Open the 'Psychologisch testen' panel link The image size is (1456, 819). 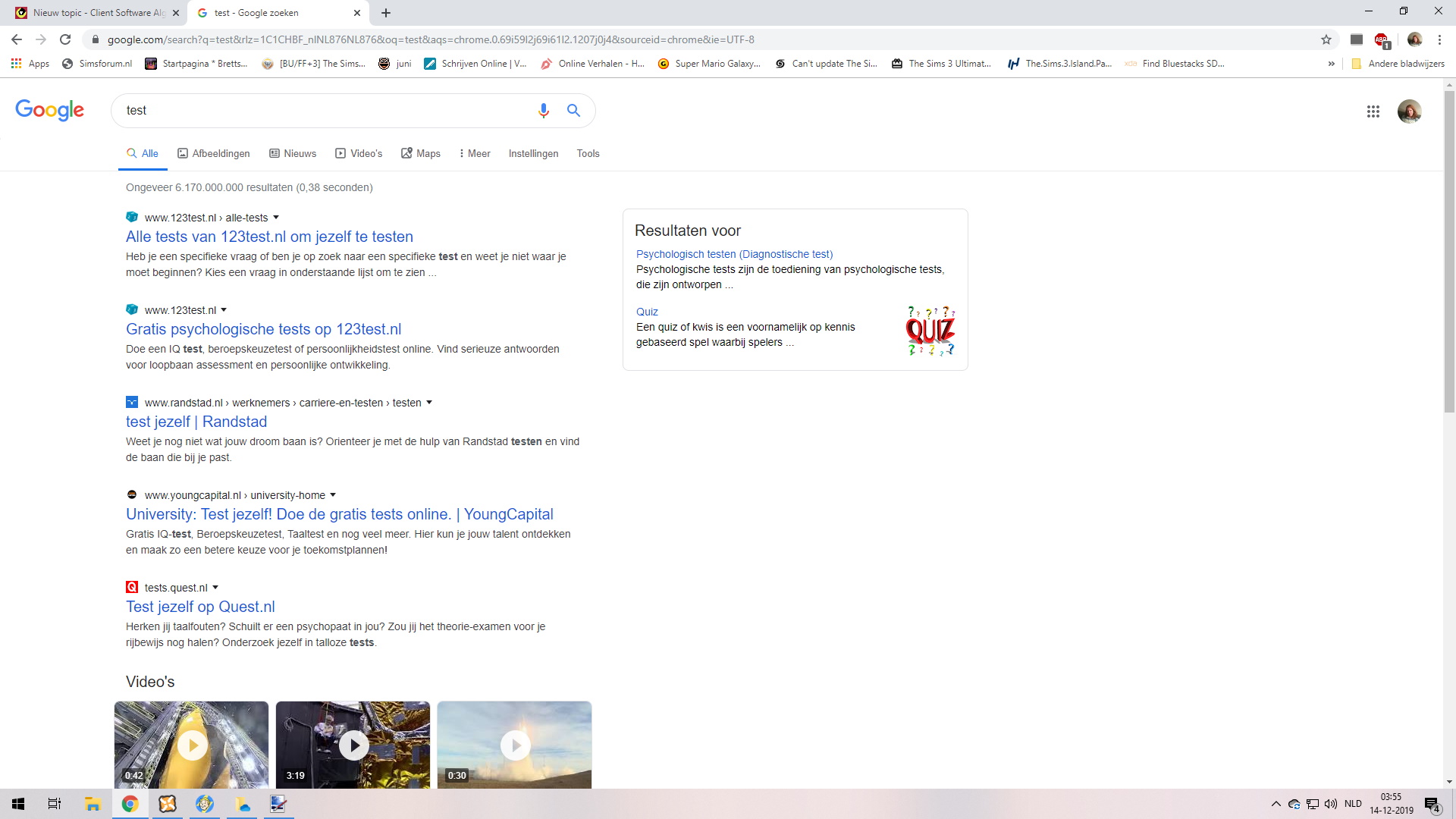[x=734, y=254]
